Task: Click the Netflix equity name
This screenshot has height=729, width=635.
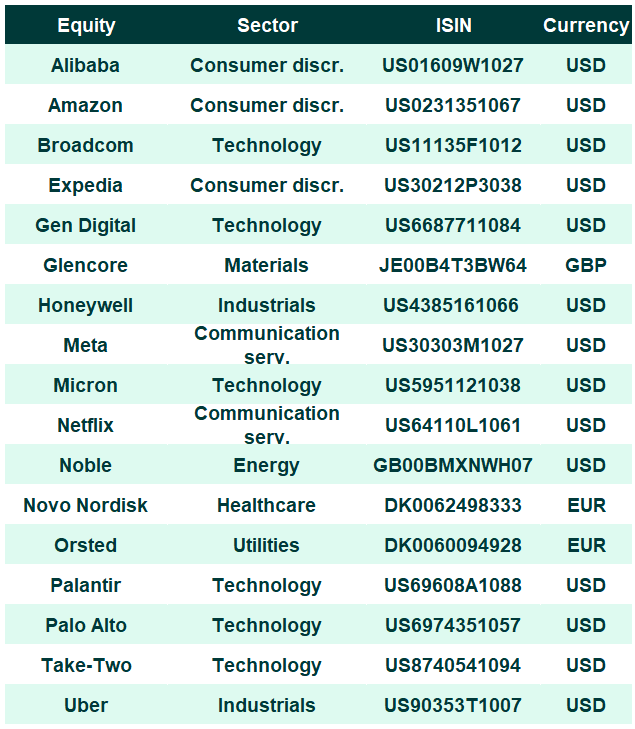Action: pos(86,425)
